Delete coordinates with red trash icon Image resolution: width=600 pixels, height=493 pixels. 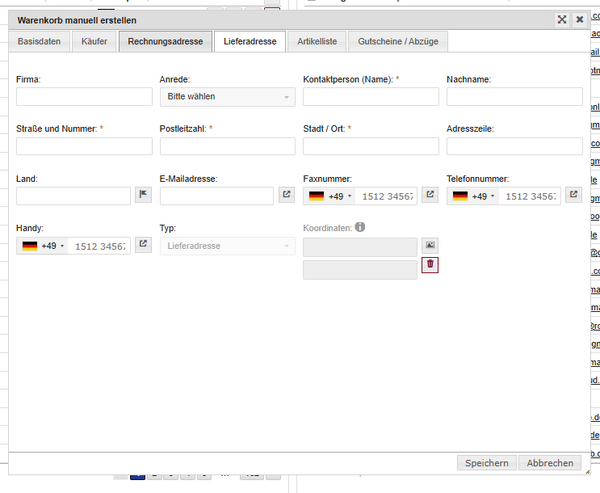tap(430, 265)
